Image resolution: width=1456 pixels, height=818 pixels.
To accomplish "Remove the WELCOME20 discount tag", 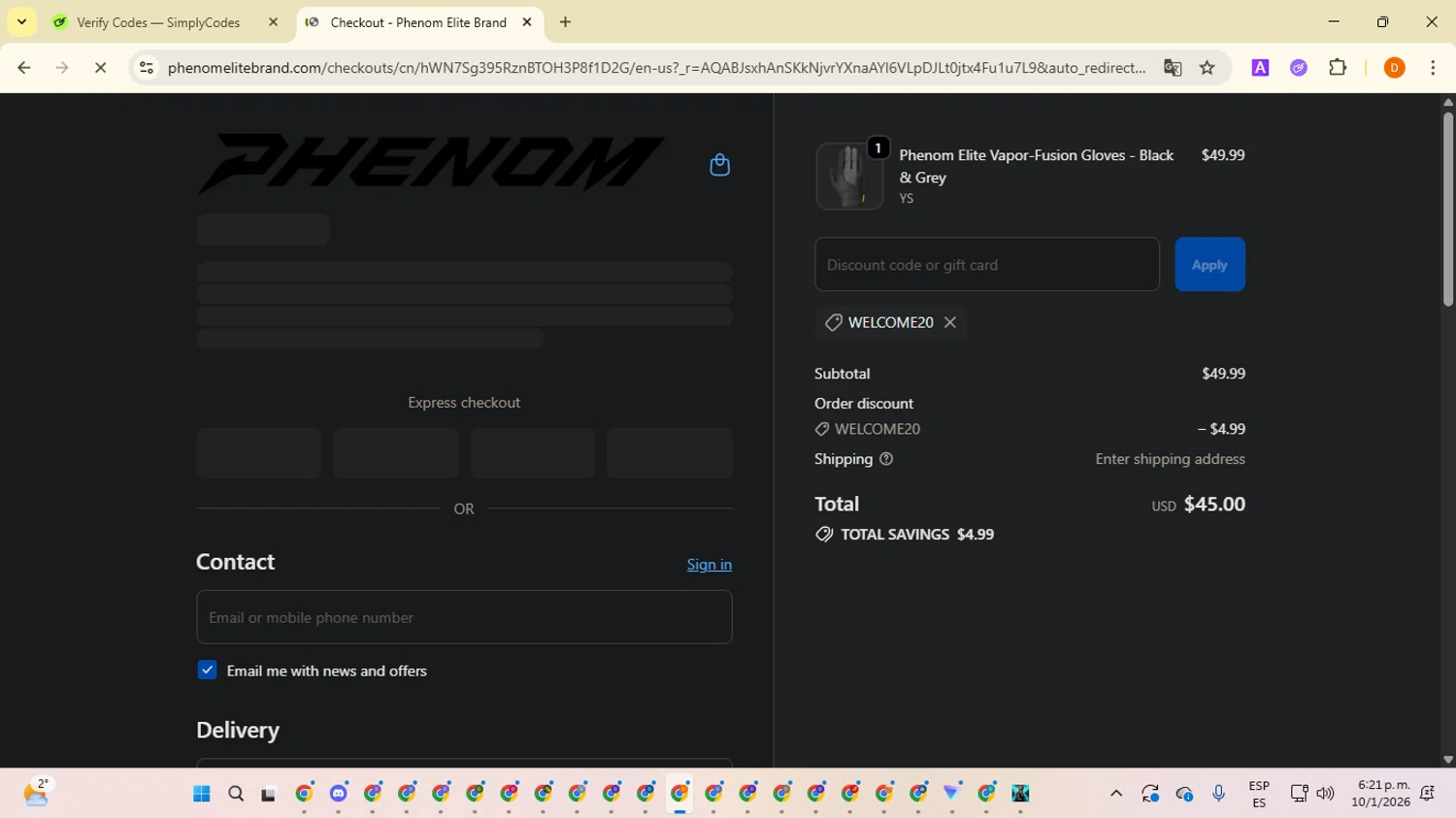I will pyautogui.click(x=950, y=322).
